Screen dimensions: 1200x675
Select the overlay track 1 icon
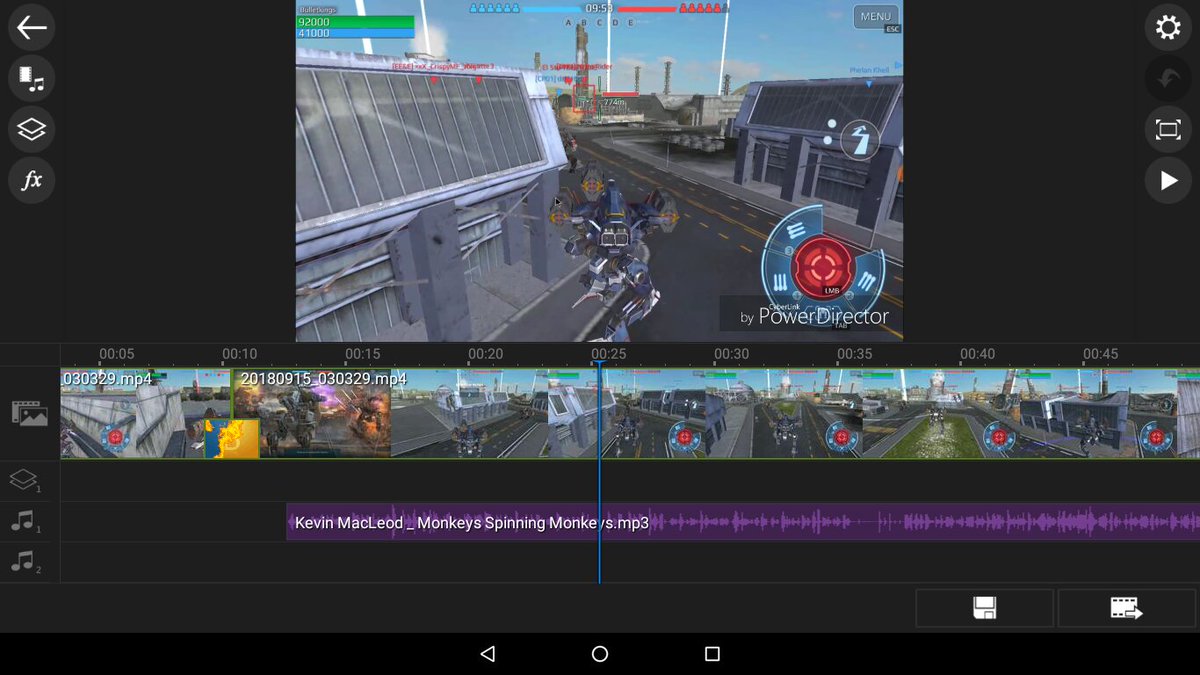25,481
